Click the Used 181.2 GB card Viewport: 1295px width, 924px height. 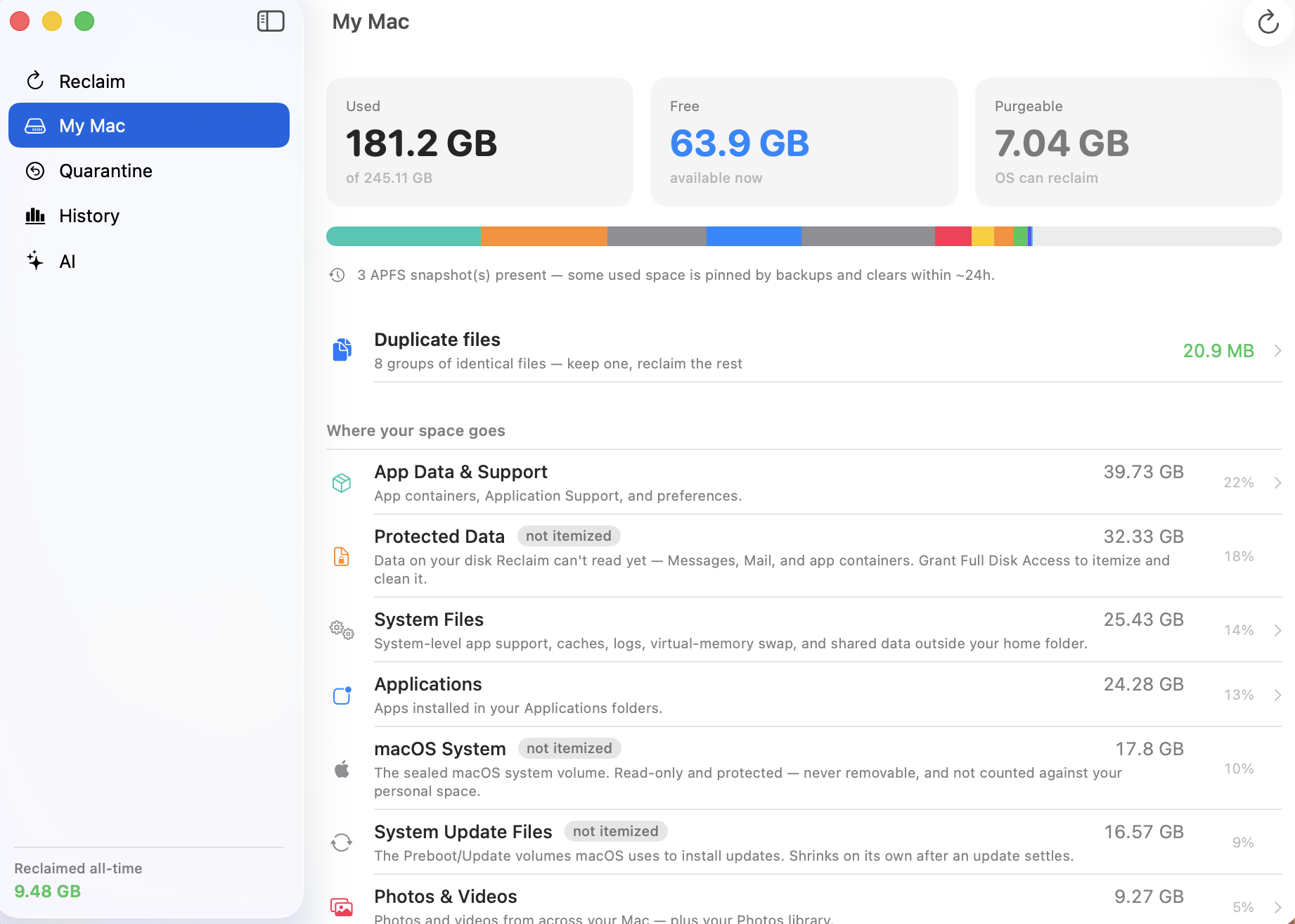pos(479,142)
